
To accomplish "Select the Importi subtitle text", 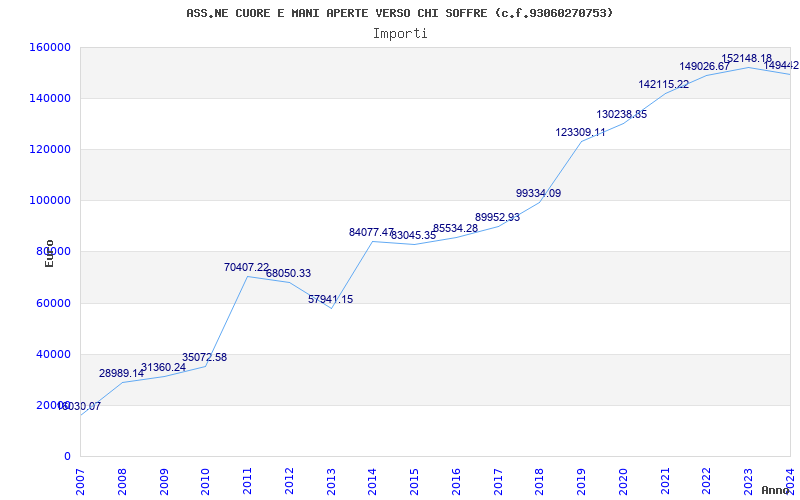I will [400, 34].
